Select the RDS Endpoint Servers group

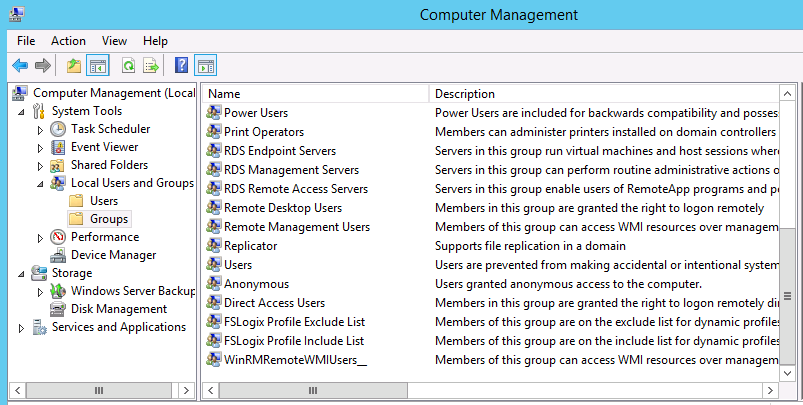(280, 151)
